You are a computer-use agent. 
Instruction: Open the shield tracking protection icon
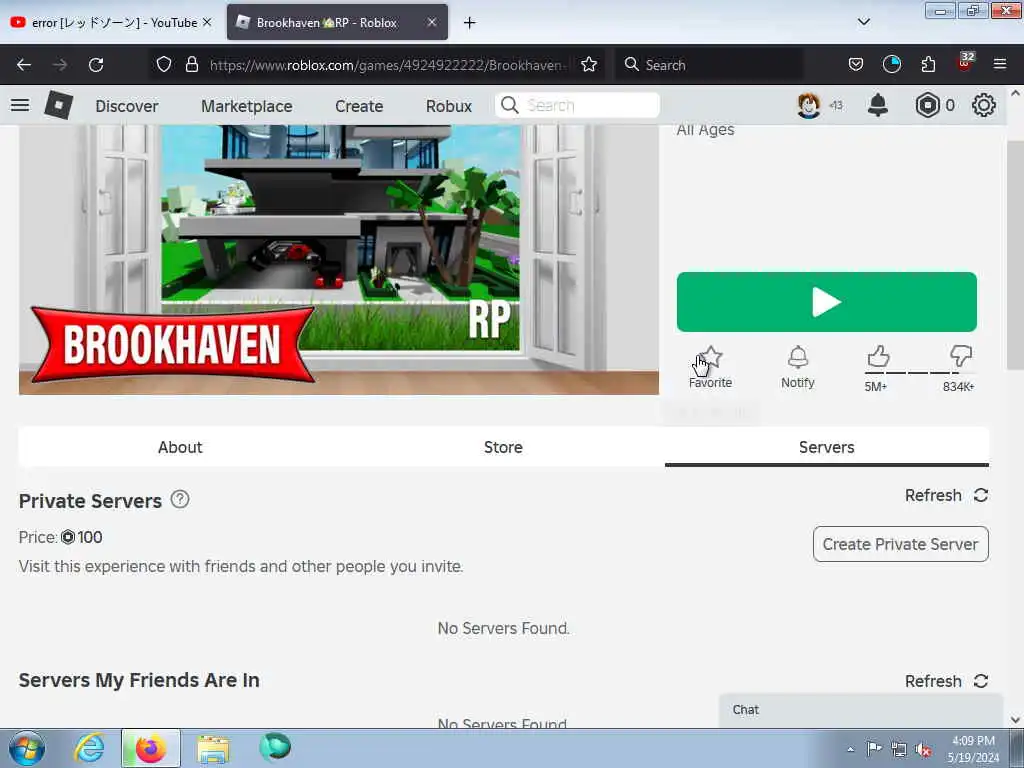[164, 64]
